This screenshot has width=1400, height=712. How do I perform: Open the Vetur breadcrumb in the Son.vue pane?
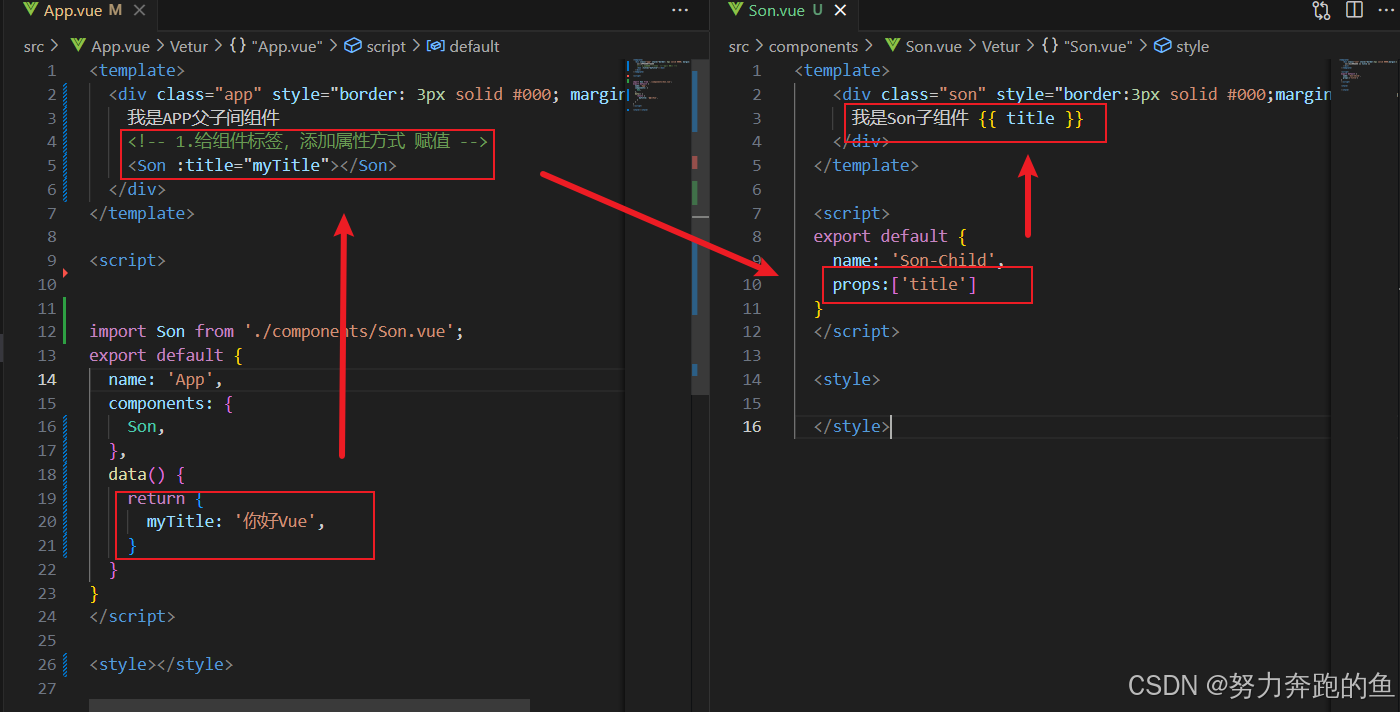[x=1001, y=46]
